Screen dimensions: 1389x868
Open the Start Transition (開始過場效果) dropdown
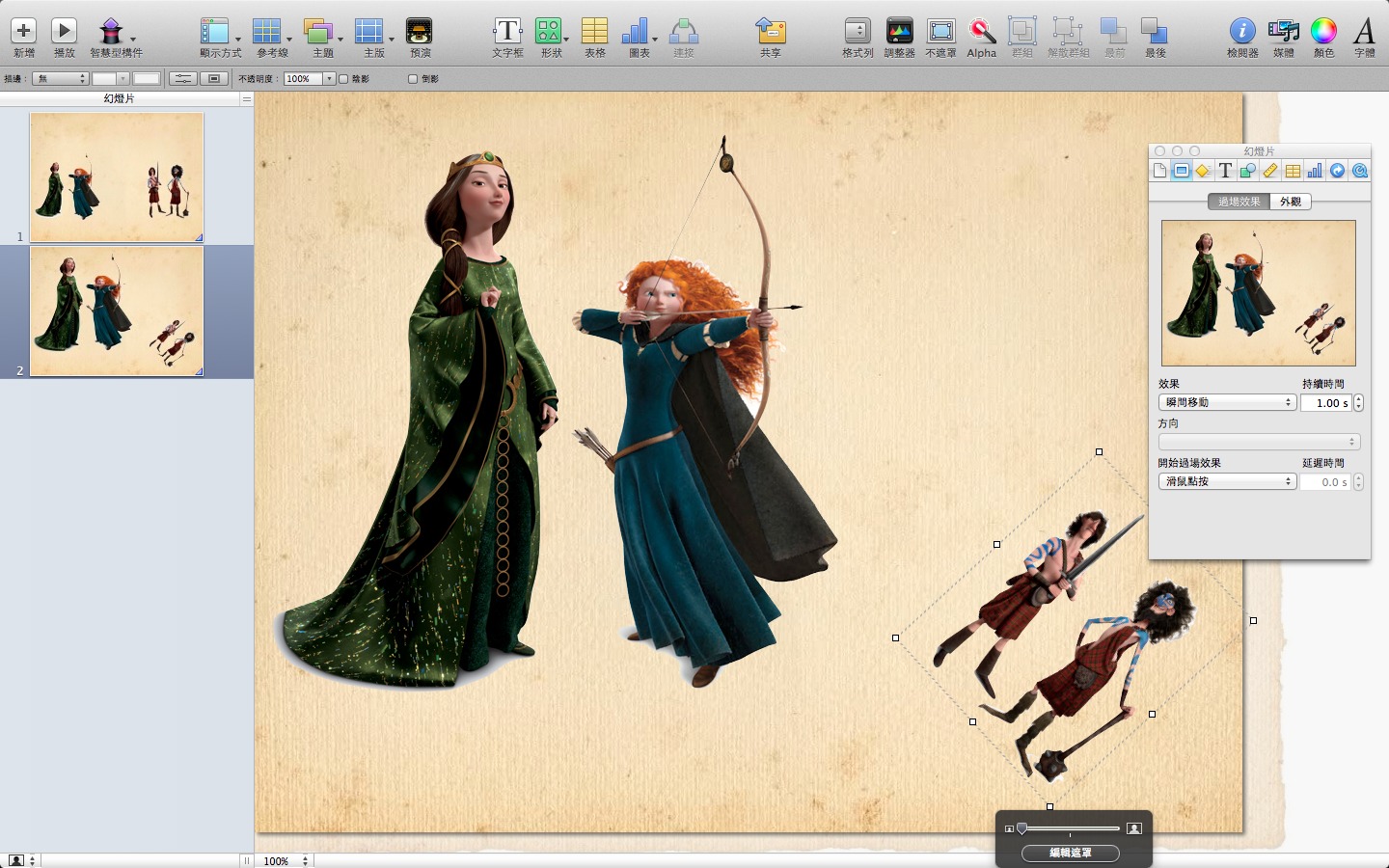[x=1227, y=481]
